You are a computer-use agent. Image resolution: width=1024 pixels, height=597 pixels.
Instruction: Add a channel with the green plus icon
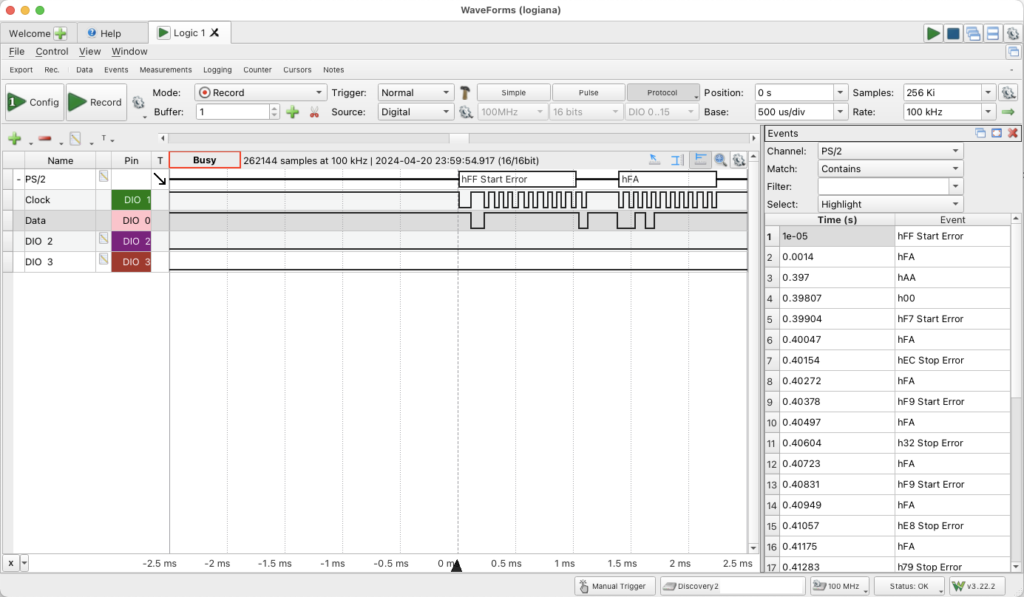pyautogui.click(x=14, y=138)
